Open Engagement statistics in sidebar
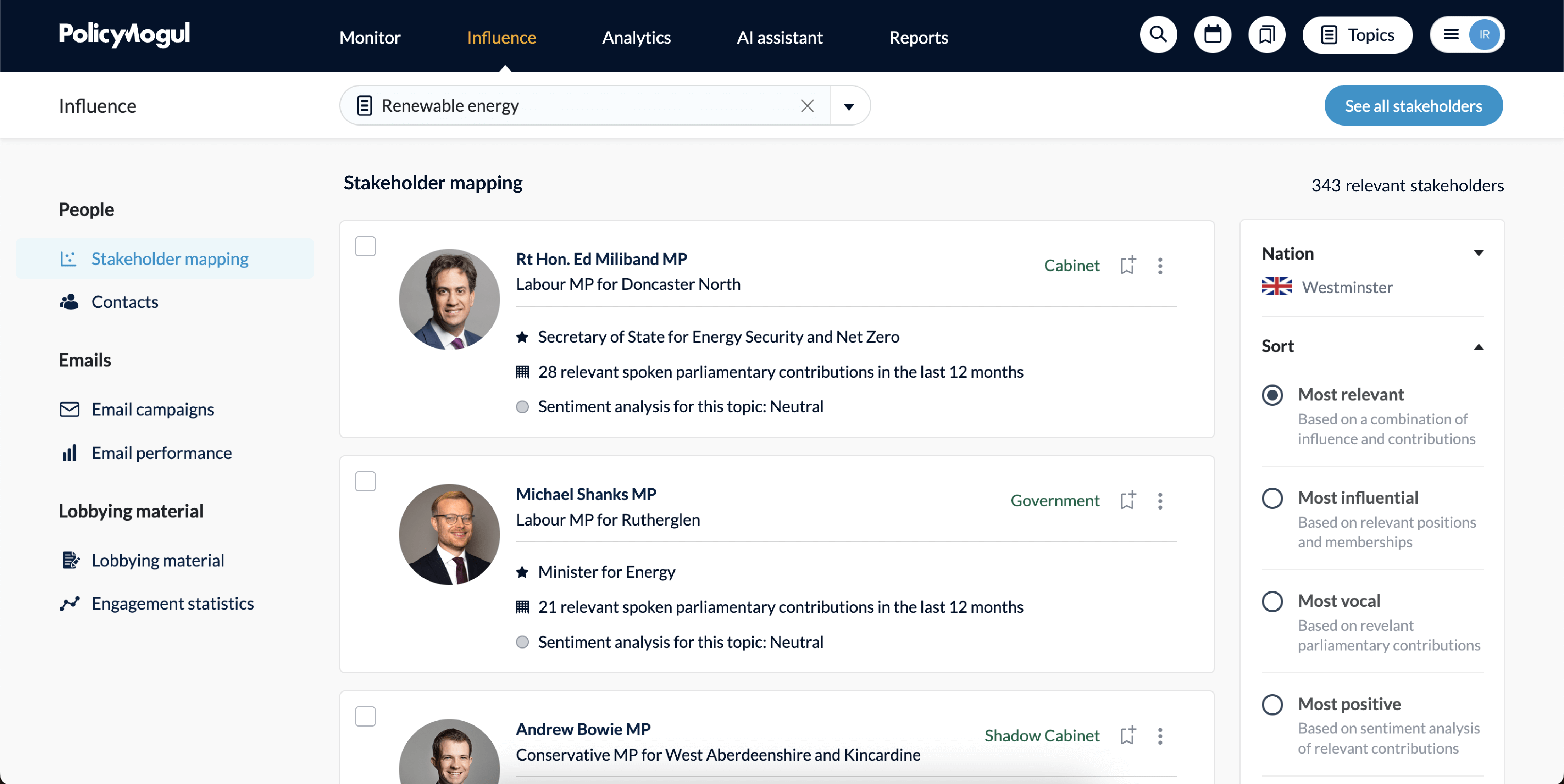Screen dimensions: 1564x784 pyautogui.click(x=172, y=603)
